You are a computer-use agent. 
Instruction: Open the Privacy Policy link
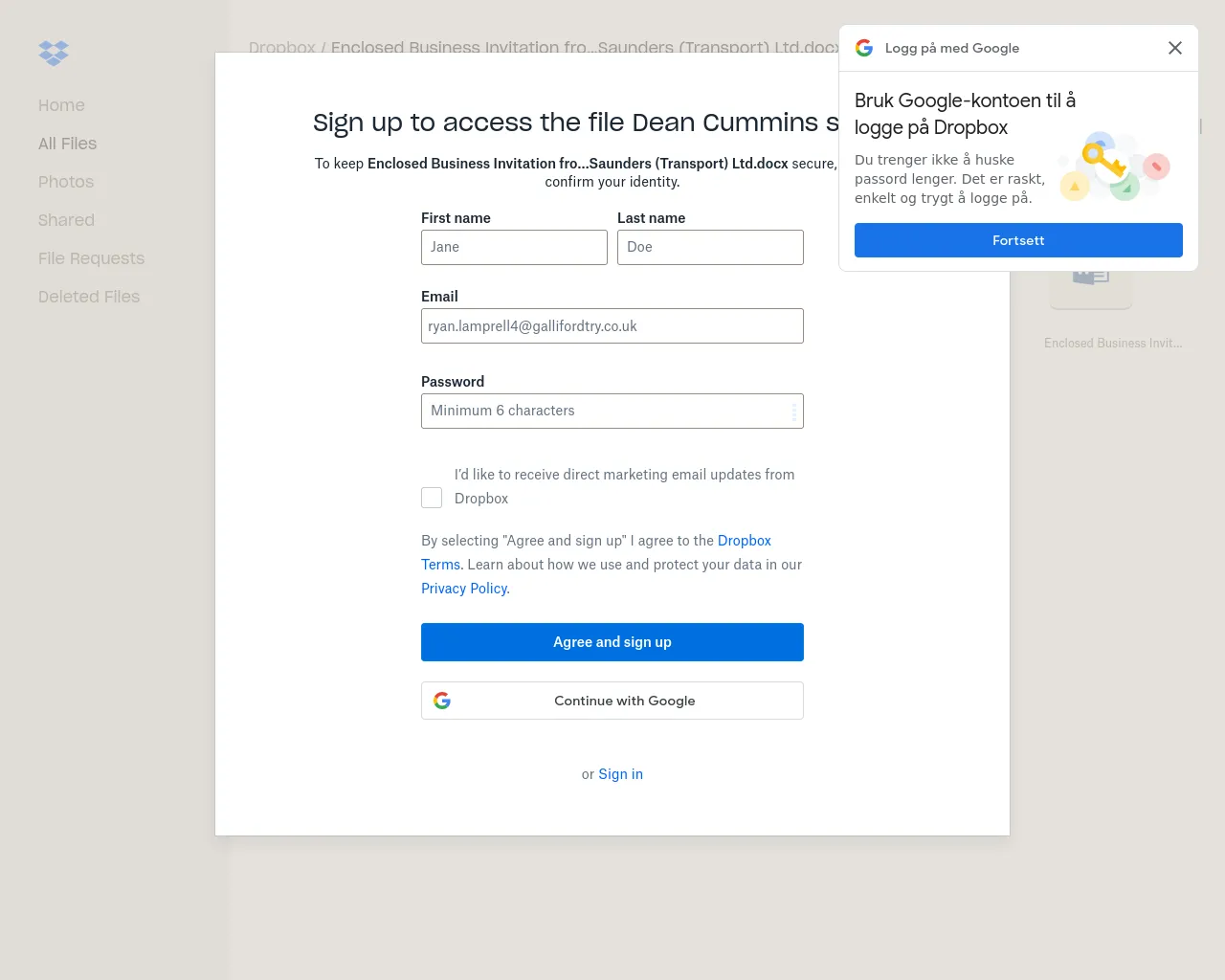pos(464,589)
